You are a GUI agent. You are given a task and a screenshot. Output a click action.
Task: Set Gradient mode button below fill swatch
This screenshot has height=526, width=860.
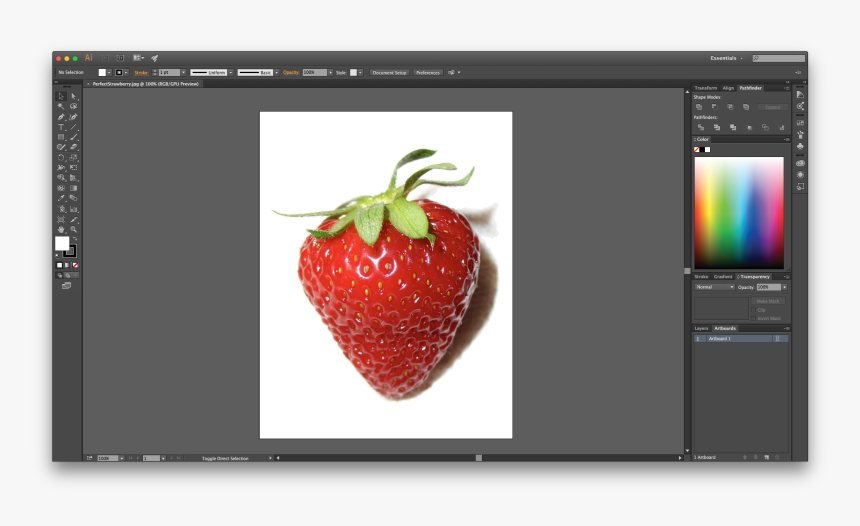coord(67,265)
